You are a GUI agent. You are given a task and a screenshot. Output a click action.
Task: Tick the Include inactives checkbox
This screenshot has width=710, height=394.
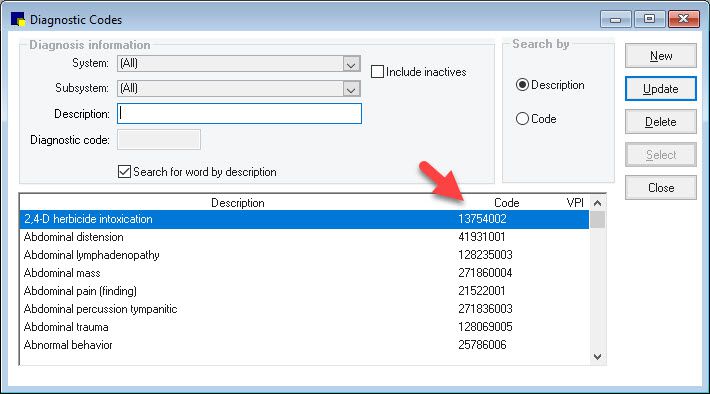click(377, 72)
